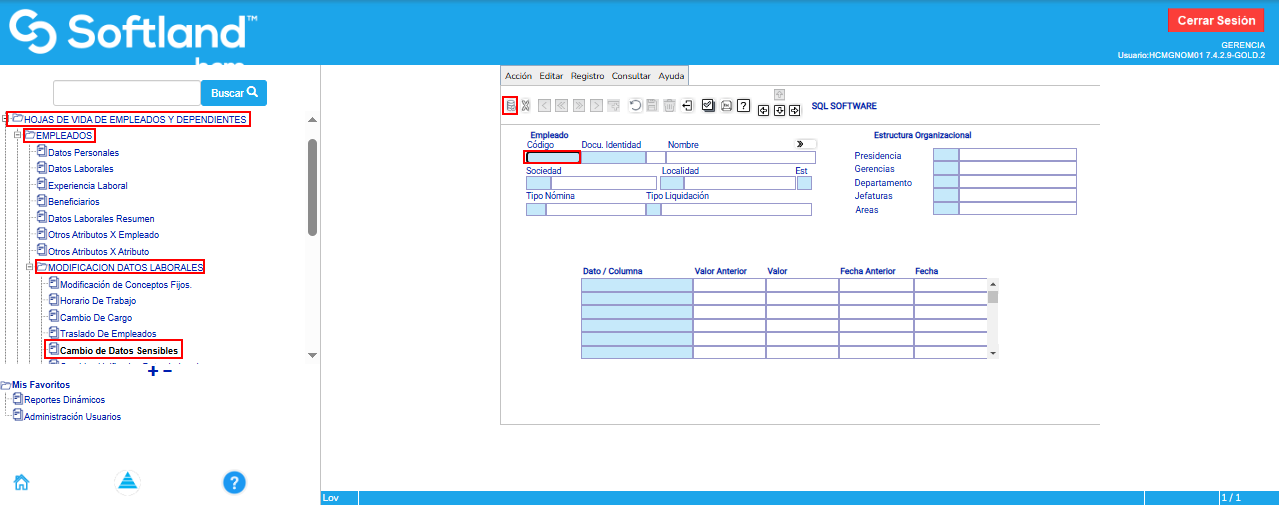Collapse the EMPLEADOS tree folder
1279x505 pixels.
(18, 135)
